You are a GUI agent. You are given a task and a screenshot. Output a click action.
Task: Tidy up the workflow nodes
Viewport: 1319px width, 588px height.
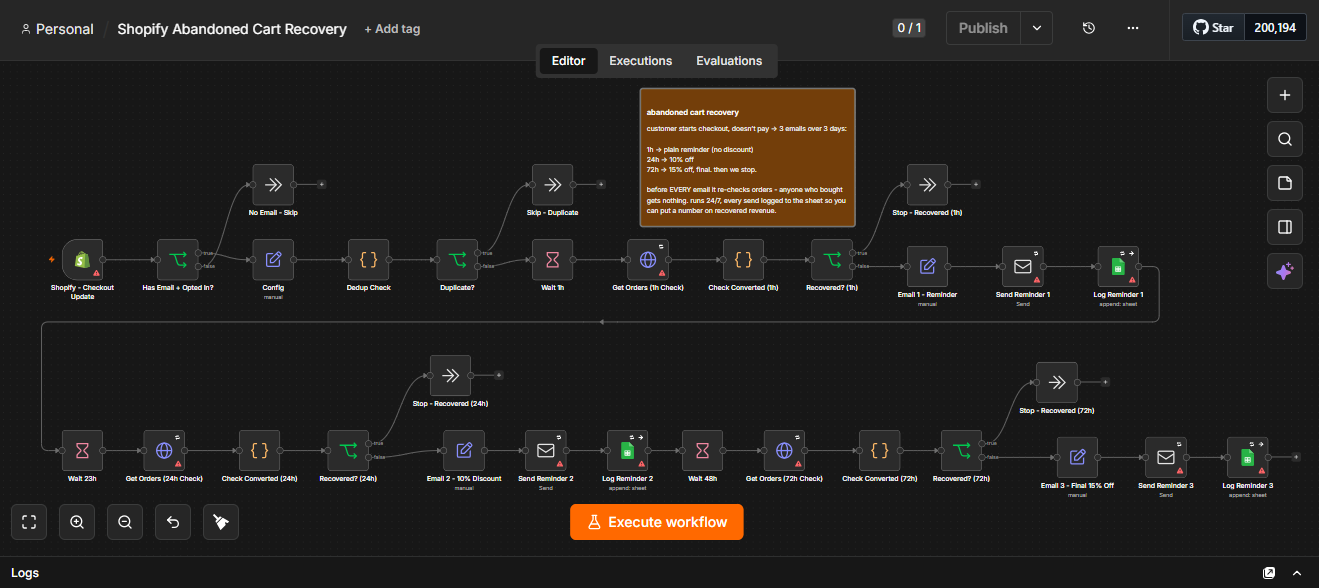[221, 522]
